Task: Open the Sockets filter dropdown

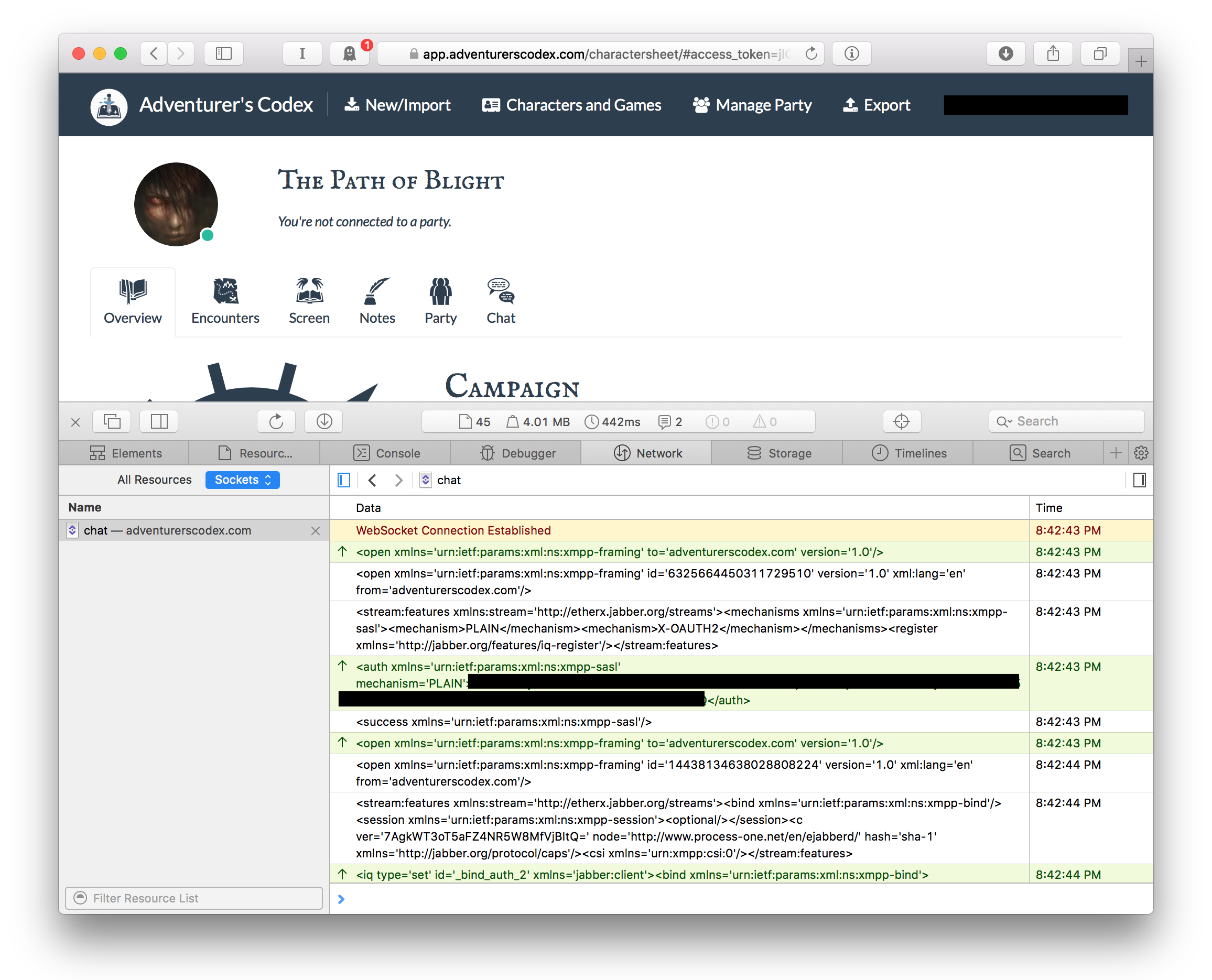Action: [242, 480]
